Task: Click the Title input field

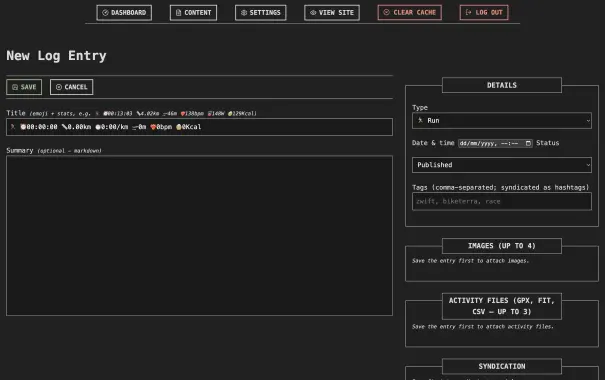Action: point(199,127)
